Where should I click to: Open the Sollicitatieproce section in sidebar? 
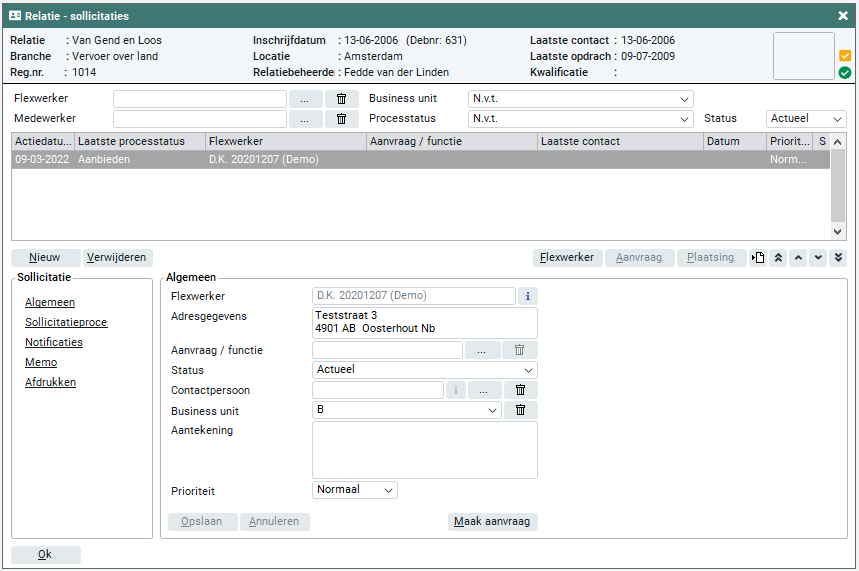[x=66, y=322]
